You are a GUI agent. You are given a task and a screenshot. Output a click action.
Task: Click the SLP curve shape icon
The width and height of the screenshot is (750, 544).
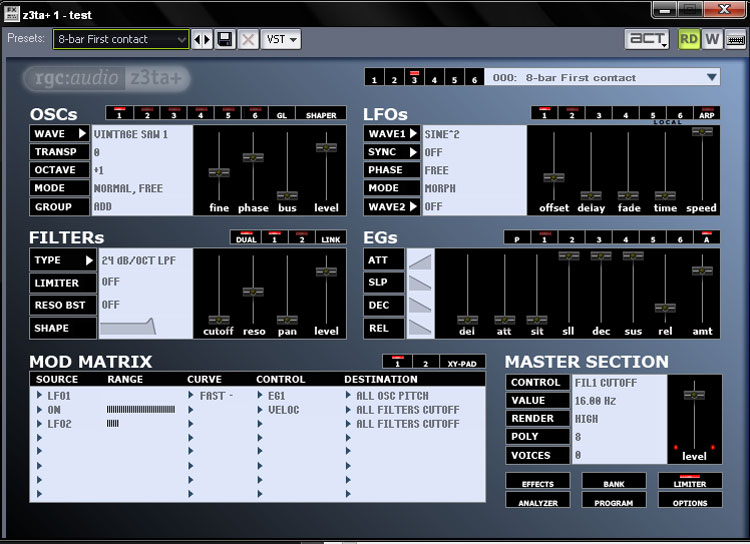(x=420, y=283)
